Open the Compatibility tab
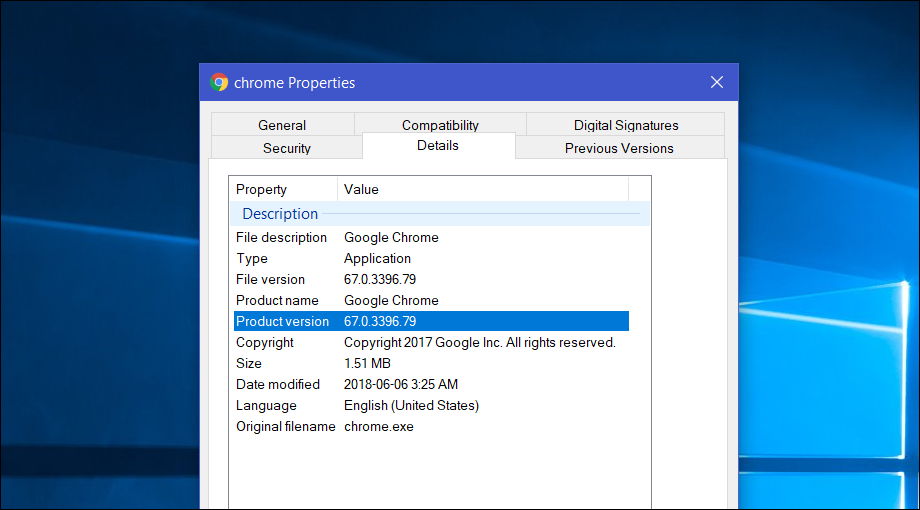 (x=440, y=124)
